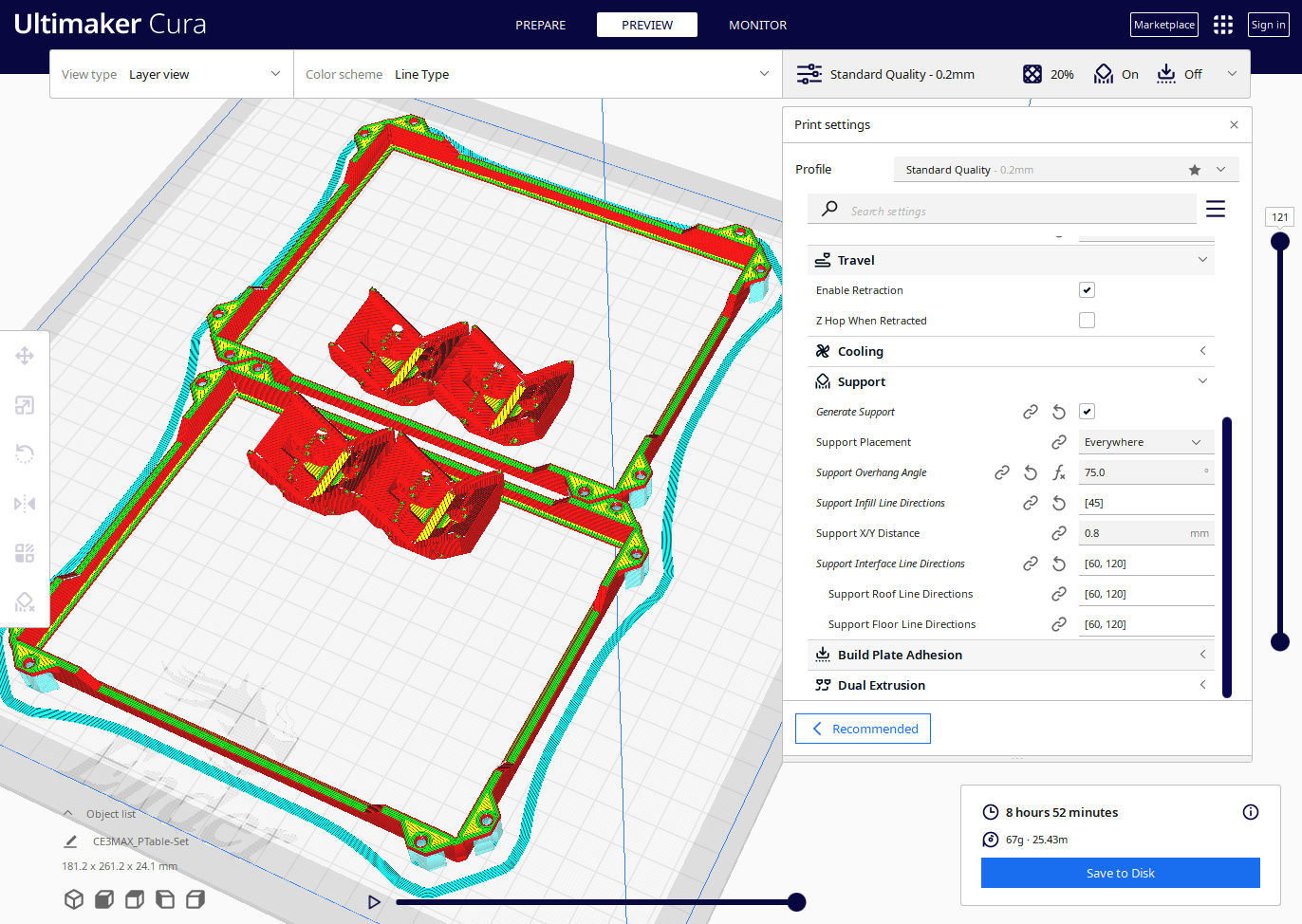Play the layer simulation
Screen dimensions: 1302x924
(x=374, y=902)
